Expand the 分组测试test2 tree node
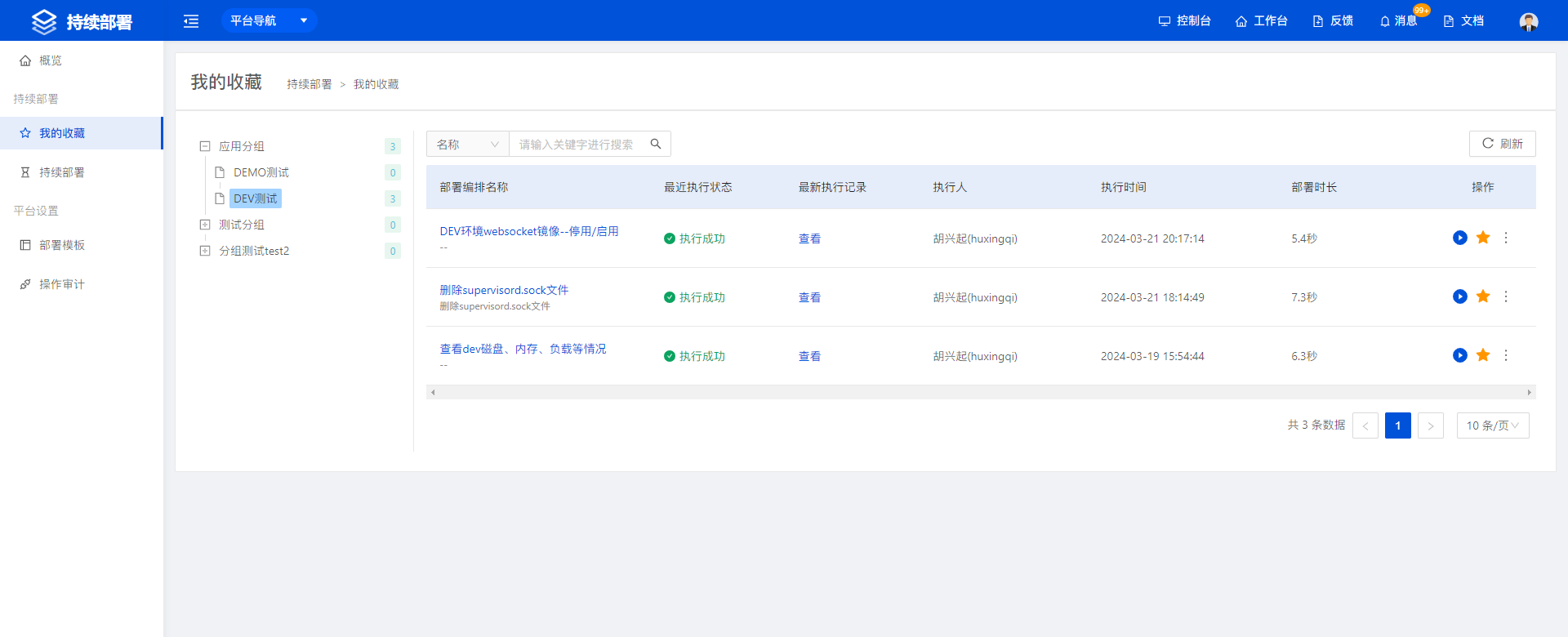 205,251
